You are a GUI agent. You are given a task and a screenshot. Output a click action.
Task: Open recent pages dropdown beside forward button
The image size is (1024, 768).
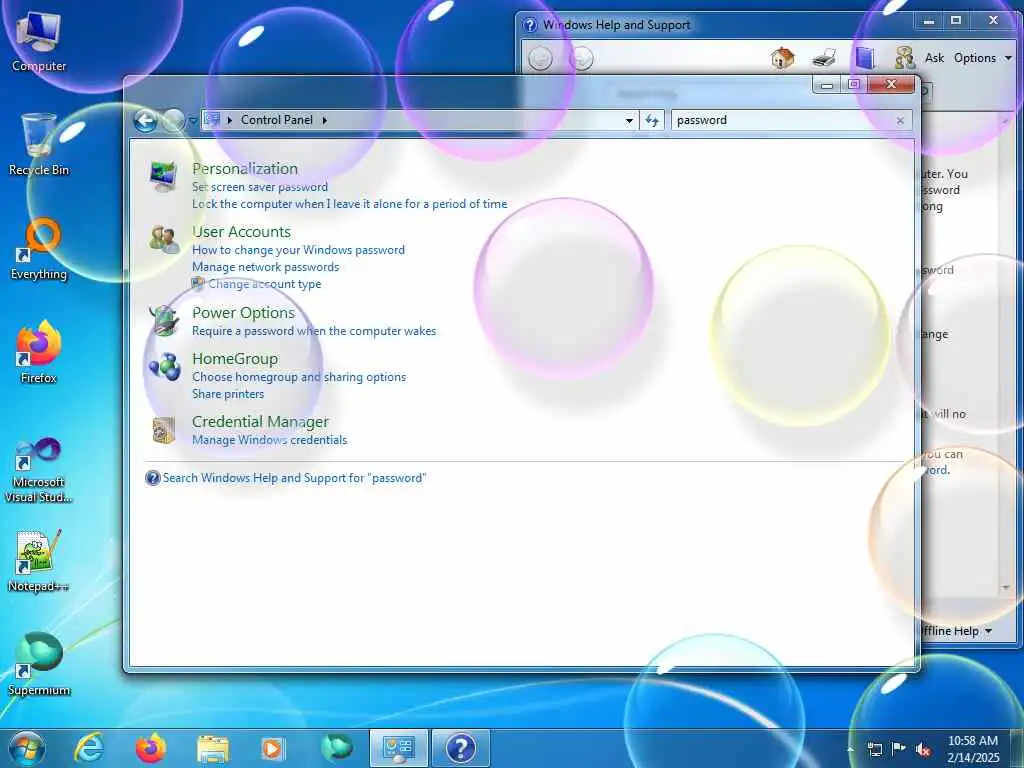[193, 121]
